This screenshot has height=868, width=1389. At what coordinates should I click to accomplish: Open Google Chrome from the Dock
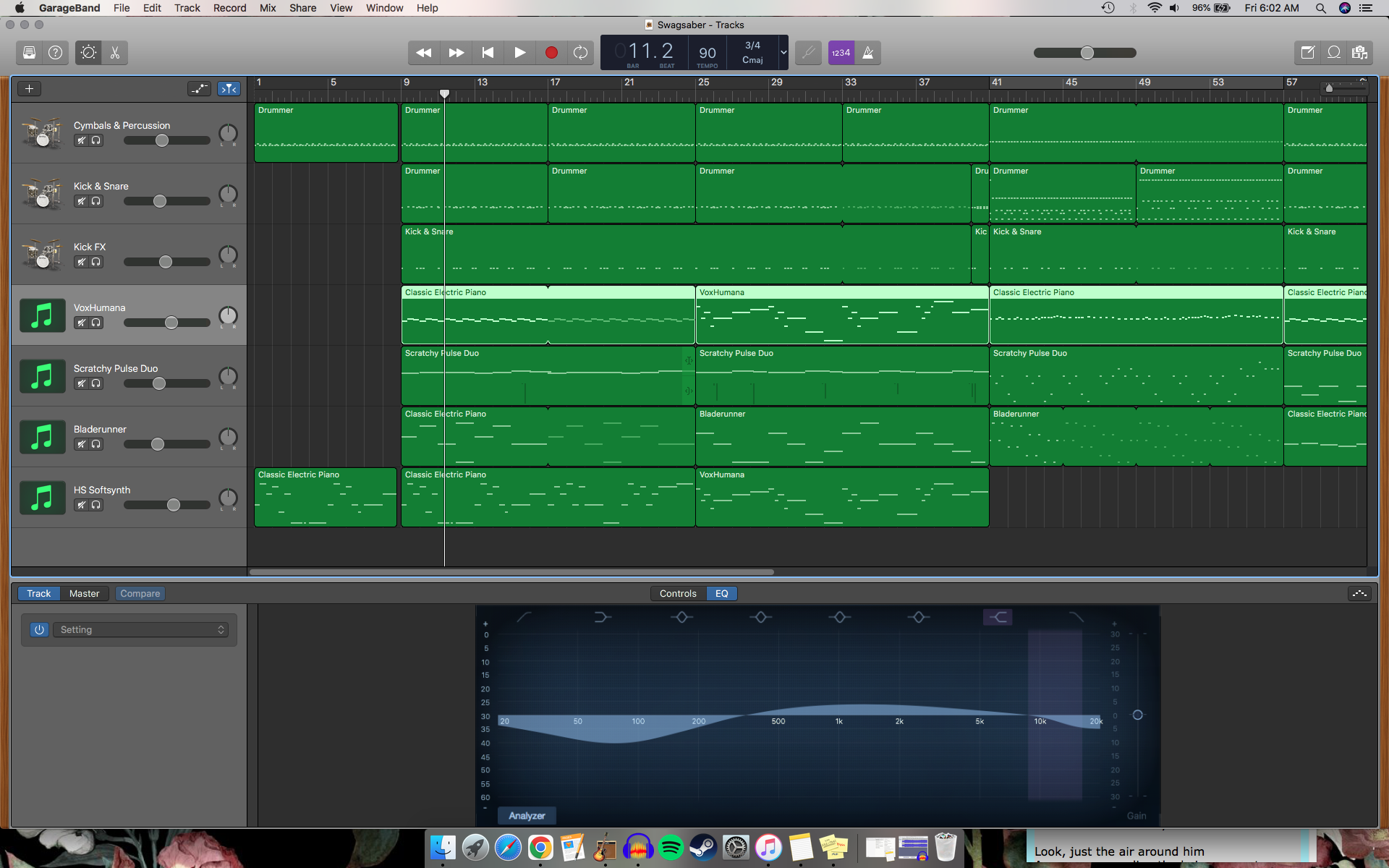click(540, 847)
